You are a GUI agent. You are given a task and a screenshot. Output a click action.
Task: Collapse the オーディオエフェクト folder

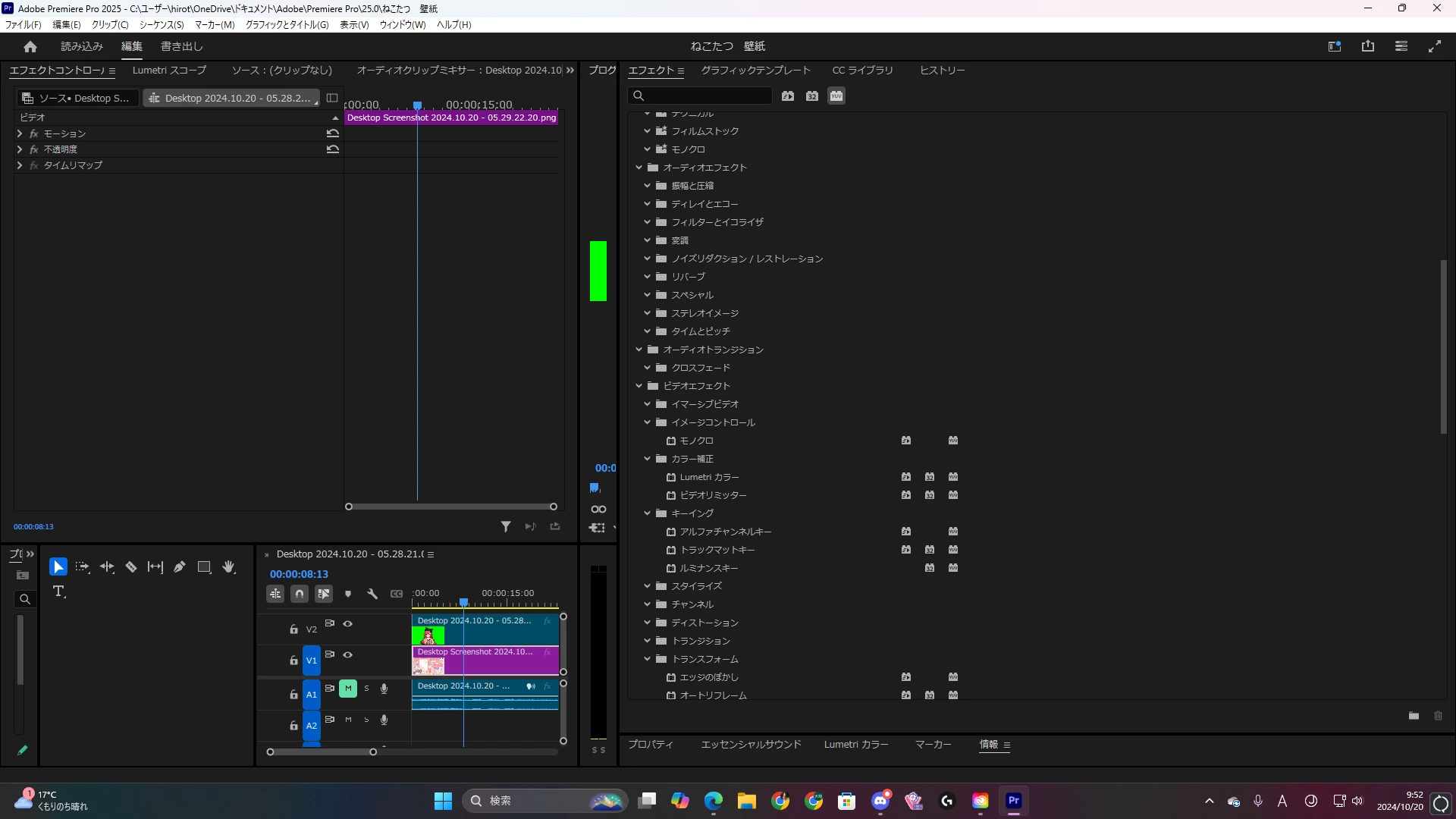639,168
